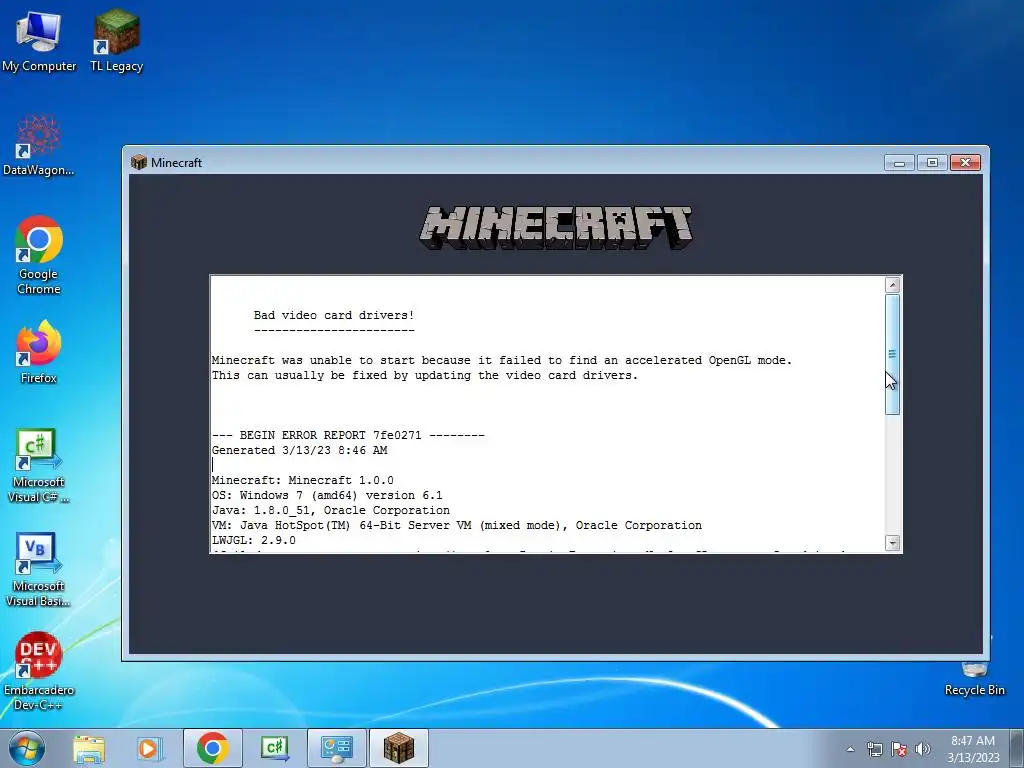Click the 'VM: Java HotSpot(TM)' line

click(x=456, y=526)
